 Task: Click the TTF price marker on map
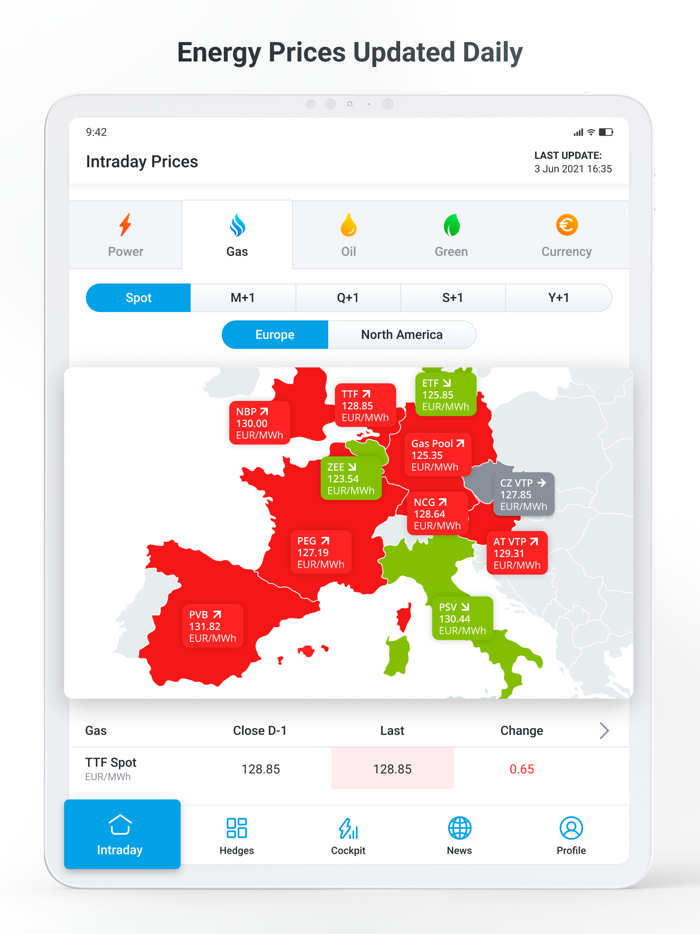[364, 404]
